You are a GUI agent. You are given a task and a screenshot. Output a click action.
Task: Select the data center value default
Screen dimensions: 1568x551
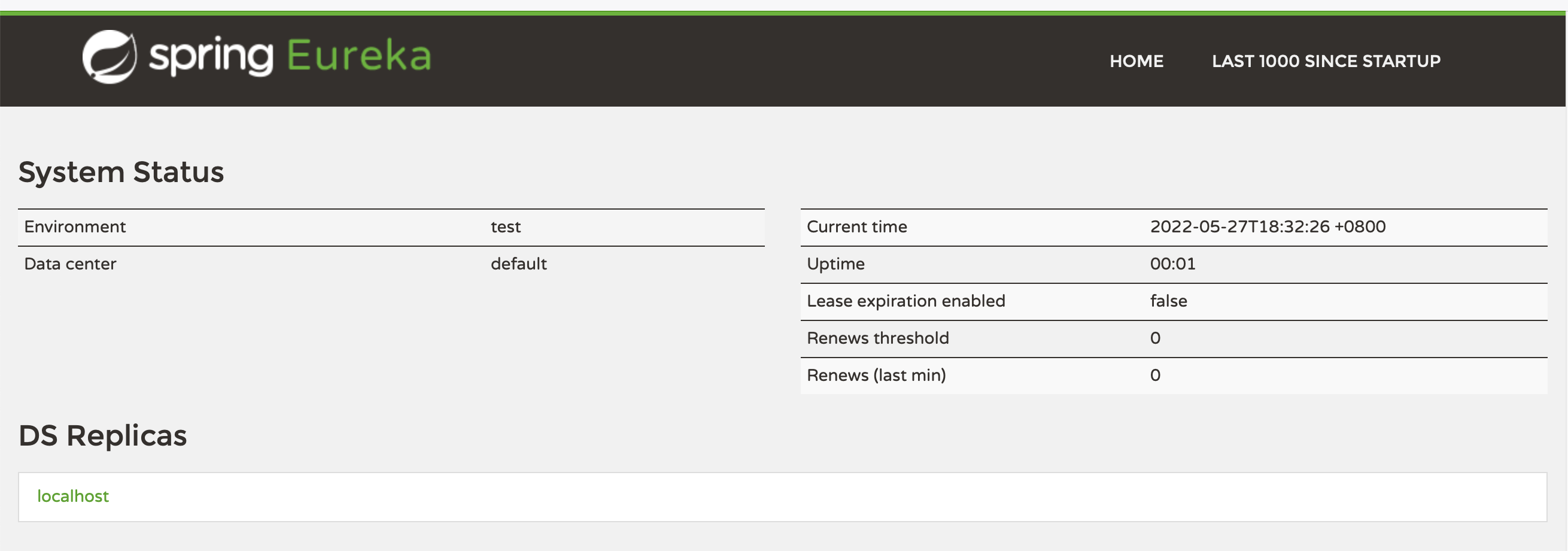pos(519,264)
